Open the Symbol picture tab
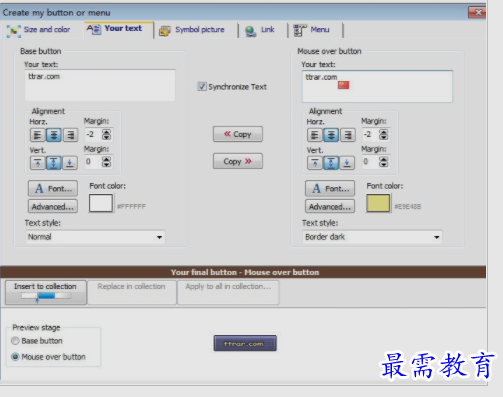Screen dimensions: 503x397 [192, 30]
